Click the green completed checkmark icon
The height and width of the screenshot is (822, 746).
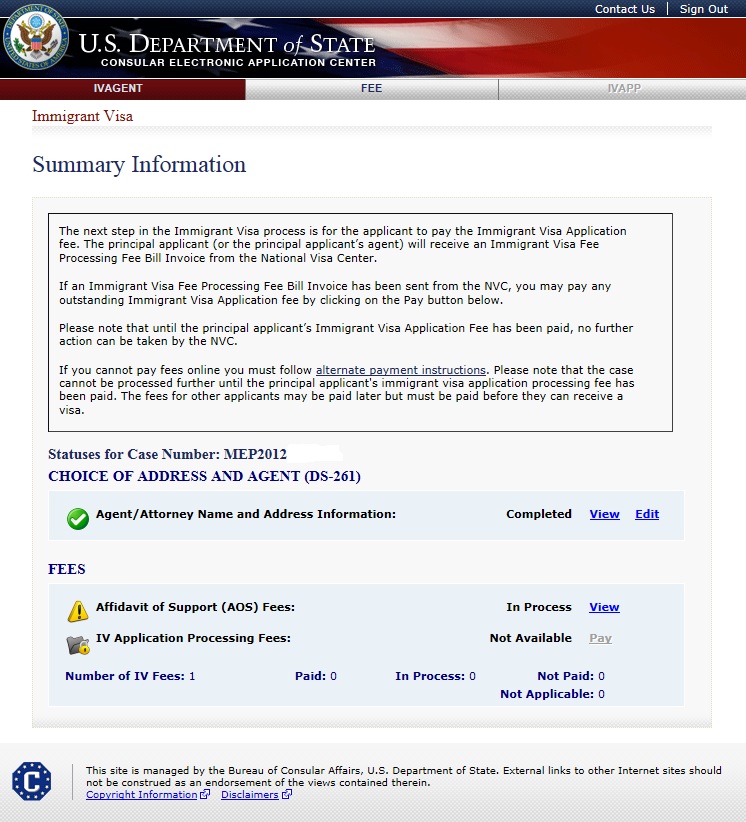point(78,519)
